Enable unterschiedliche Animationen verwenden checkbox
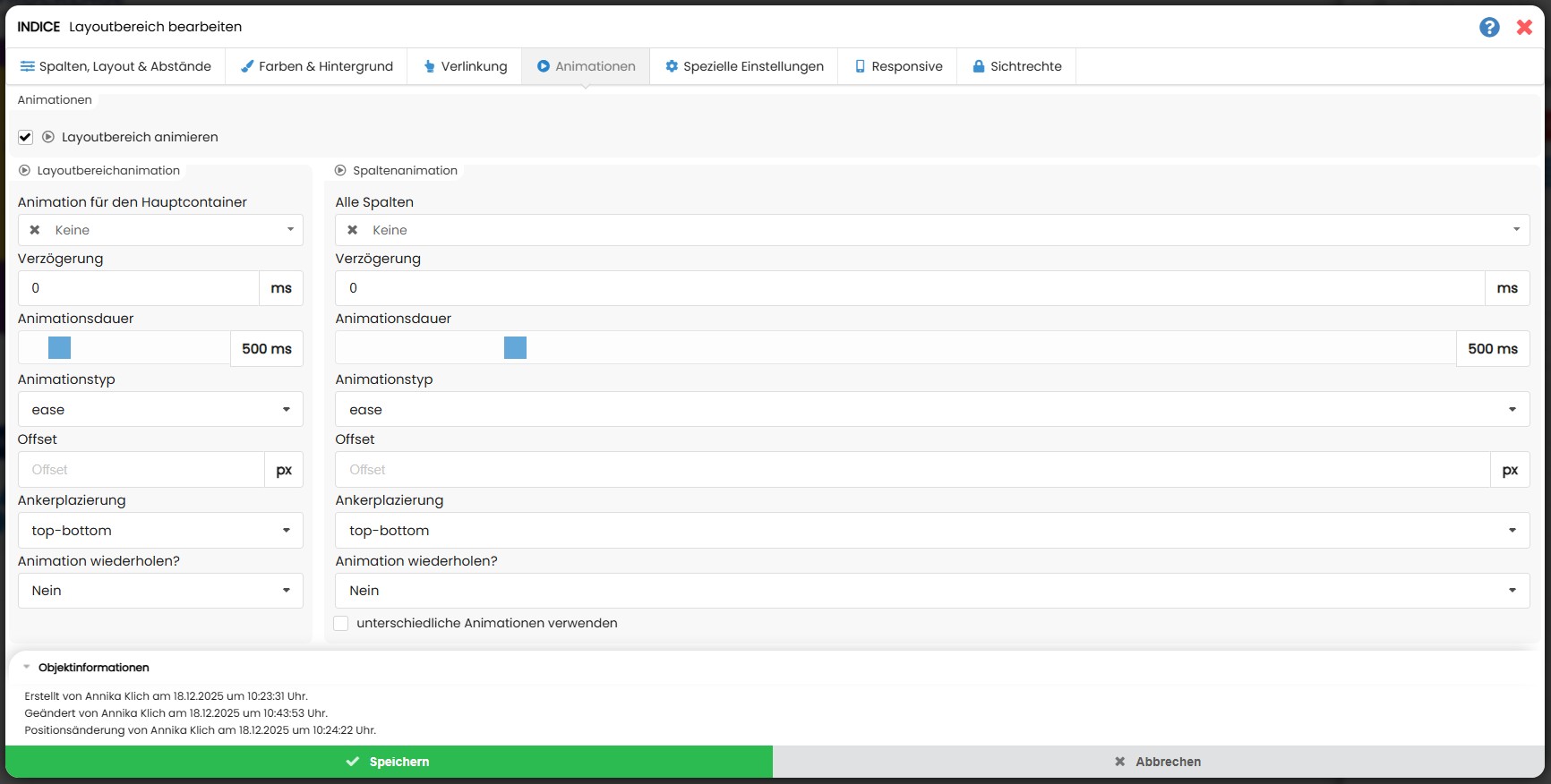 tap(341, 623)
